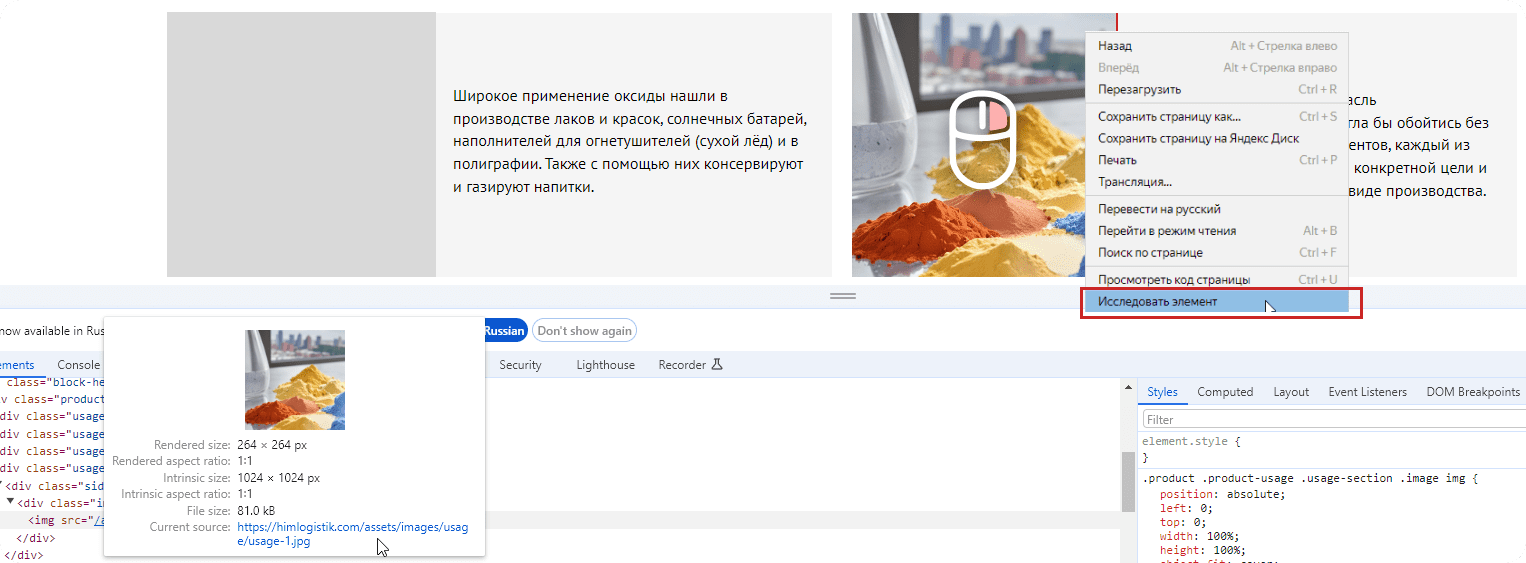Click the img src attribute link
The width and height of the screenshot is (1526, 563).
click(x=98, y=520)
